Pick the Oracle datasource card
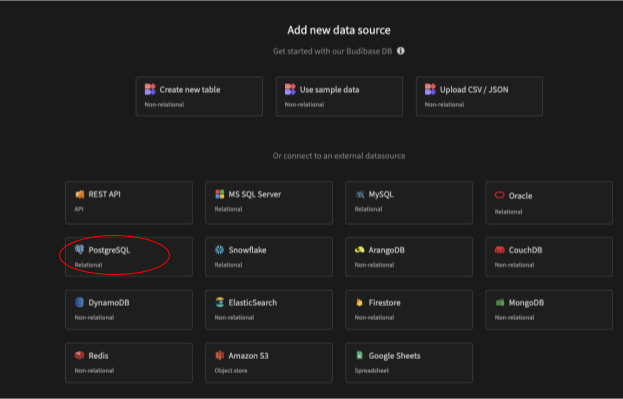Screen dimensions: 623x399 [x=549, y=203]
